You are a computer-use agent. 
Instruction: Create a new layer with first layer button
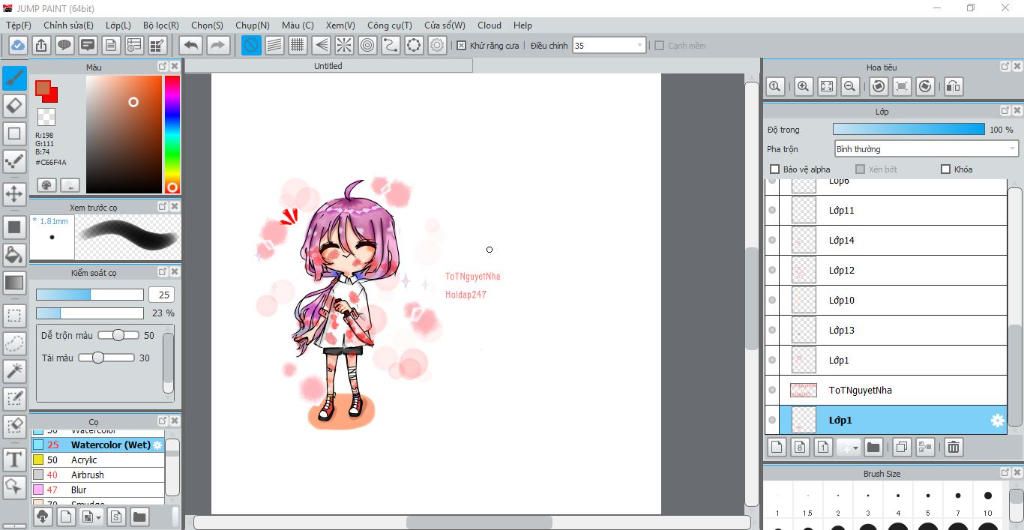[x=776, y=447]
